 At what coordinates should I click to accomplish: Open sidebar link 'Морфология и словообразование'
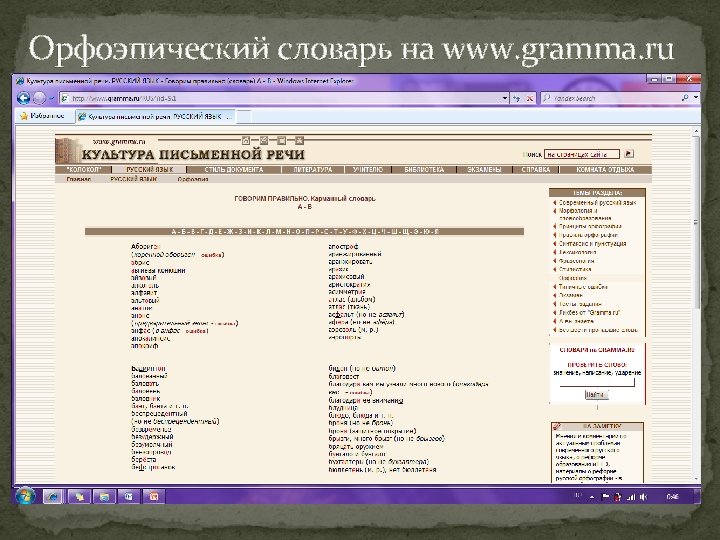(585, 214)
